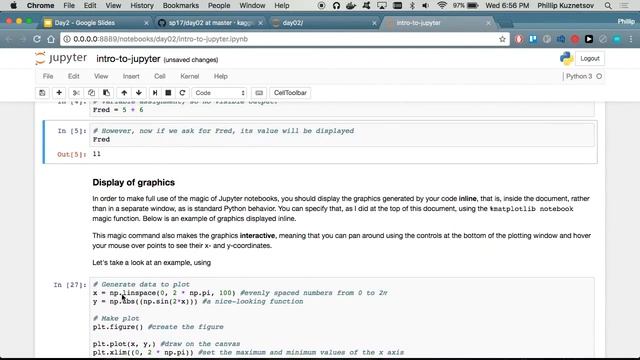Click Phillip Kuznetsov user name in menu bar
This screenshot has width=640, height=360.
[x=565, y=6]
